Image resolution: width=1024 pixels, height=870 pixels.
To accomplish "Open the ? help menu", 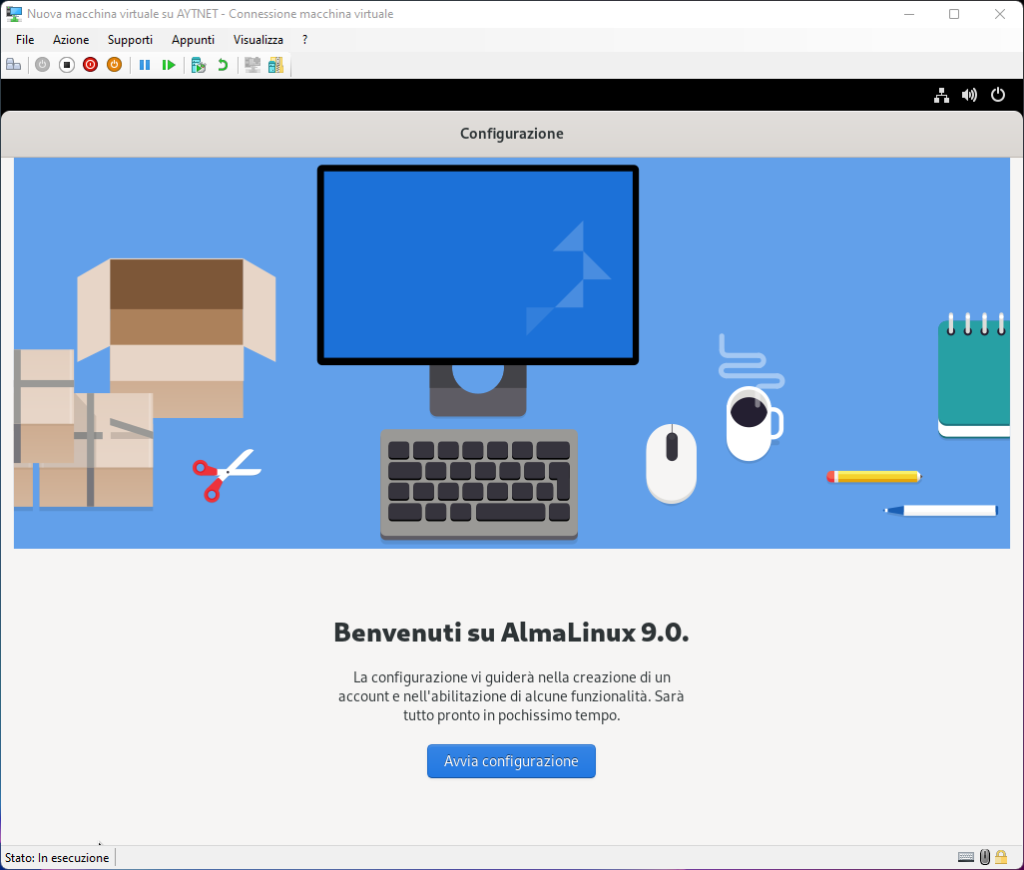I will tap(305, 40).
